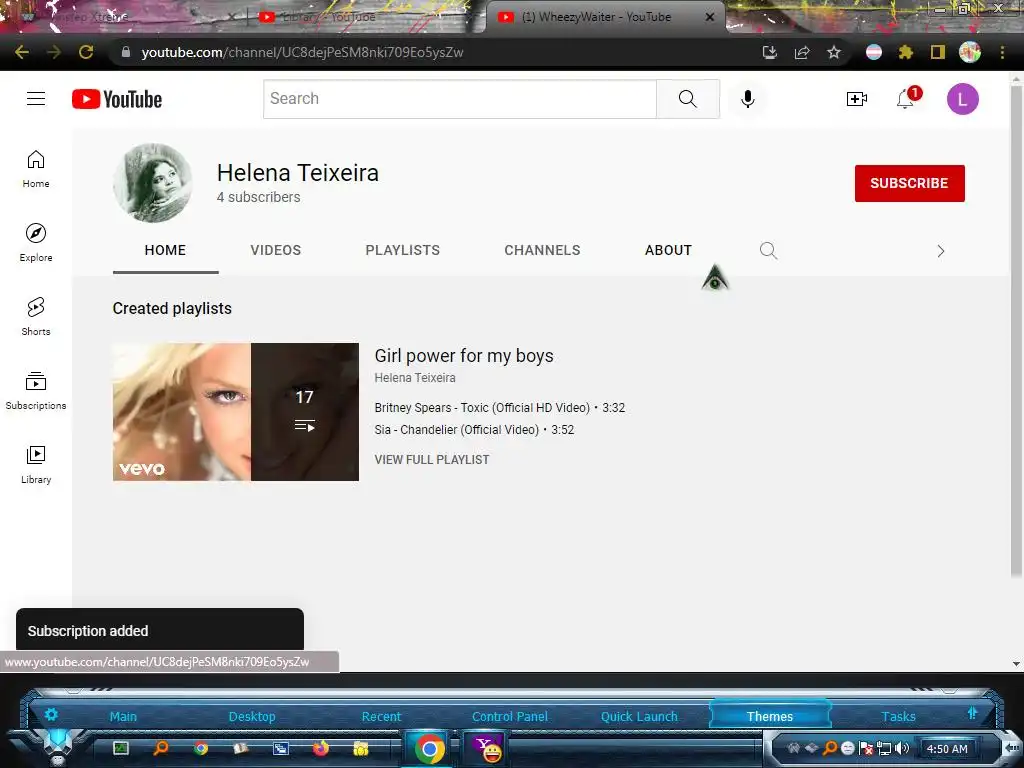Open the taskbar settings gear
1024x768 pixels.
[x=51, y=714]
